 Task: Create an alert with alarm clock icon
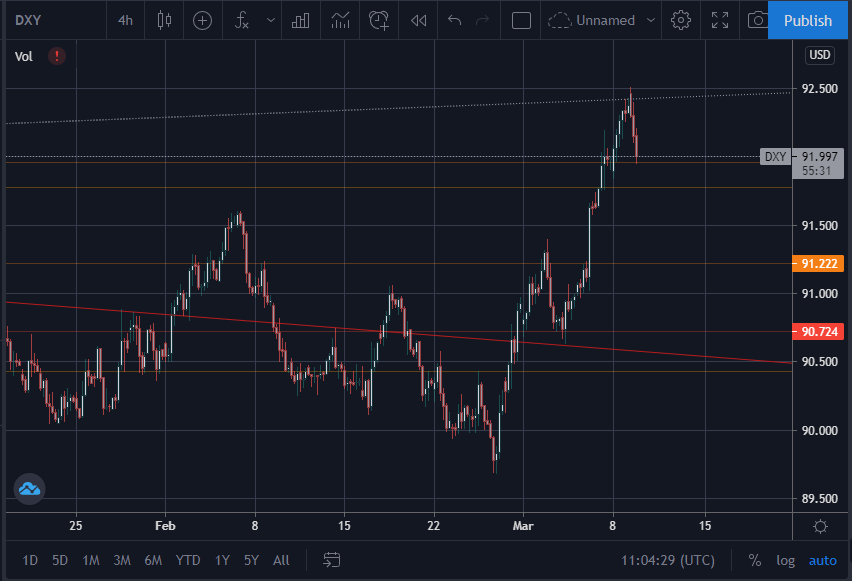(379, 21)
